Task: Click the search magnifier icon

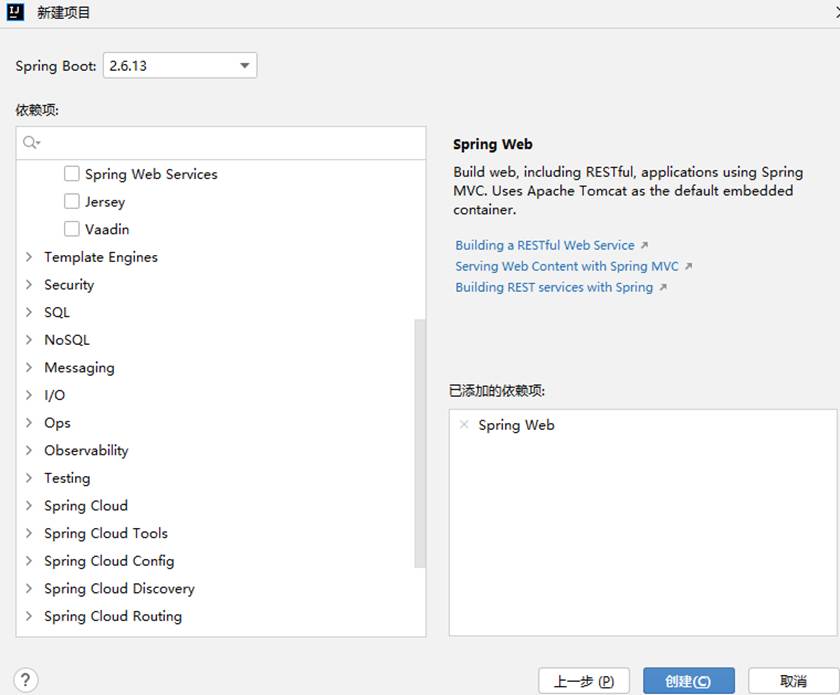Action: coord(31,143)
